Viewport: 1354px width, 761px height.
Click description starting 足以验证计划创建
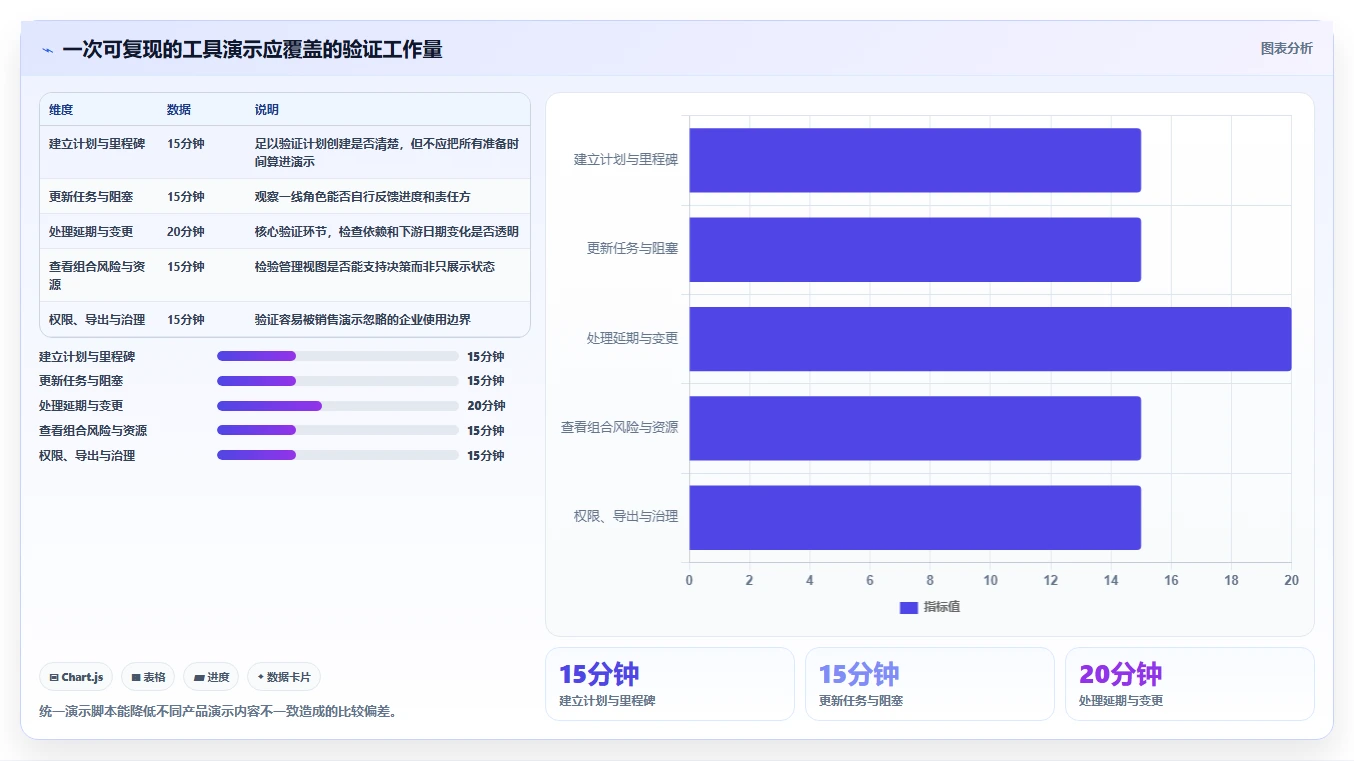coord(387,153)
